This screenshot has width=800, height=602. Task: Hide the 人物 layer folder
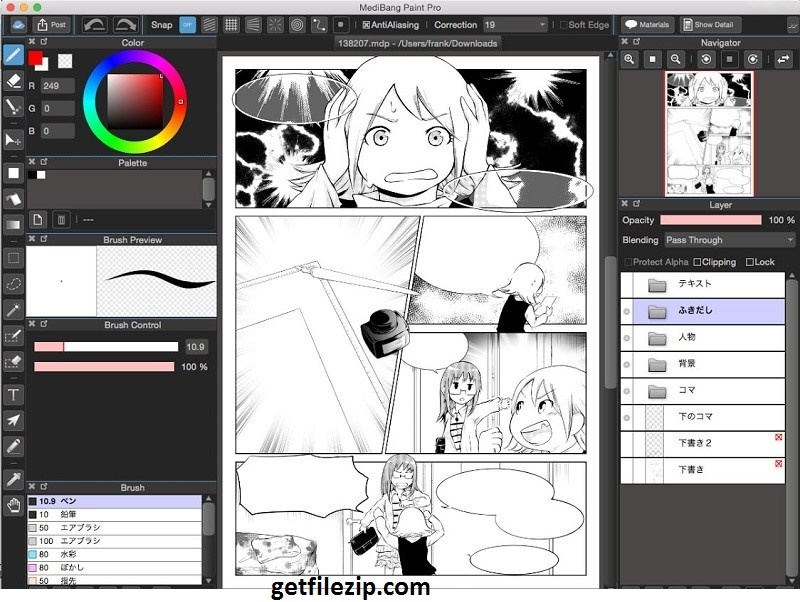(x=627, y=338)
